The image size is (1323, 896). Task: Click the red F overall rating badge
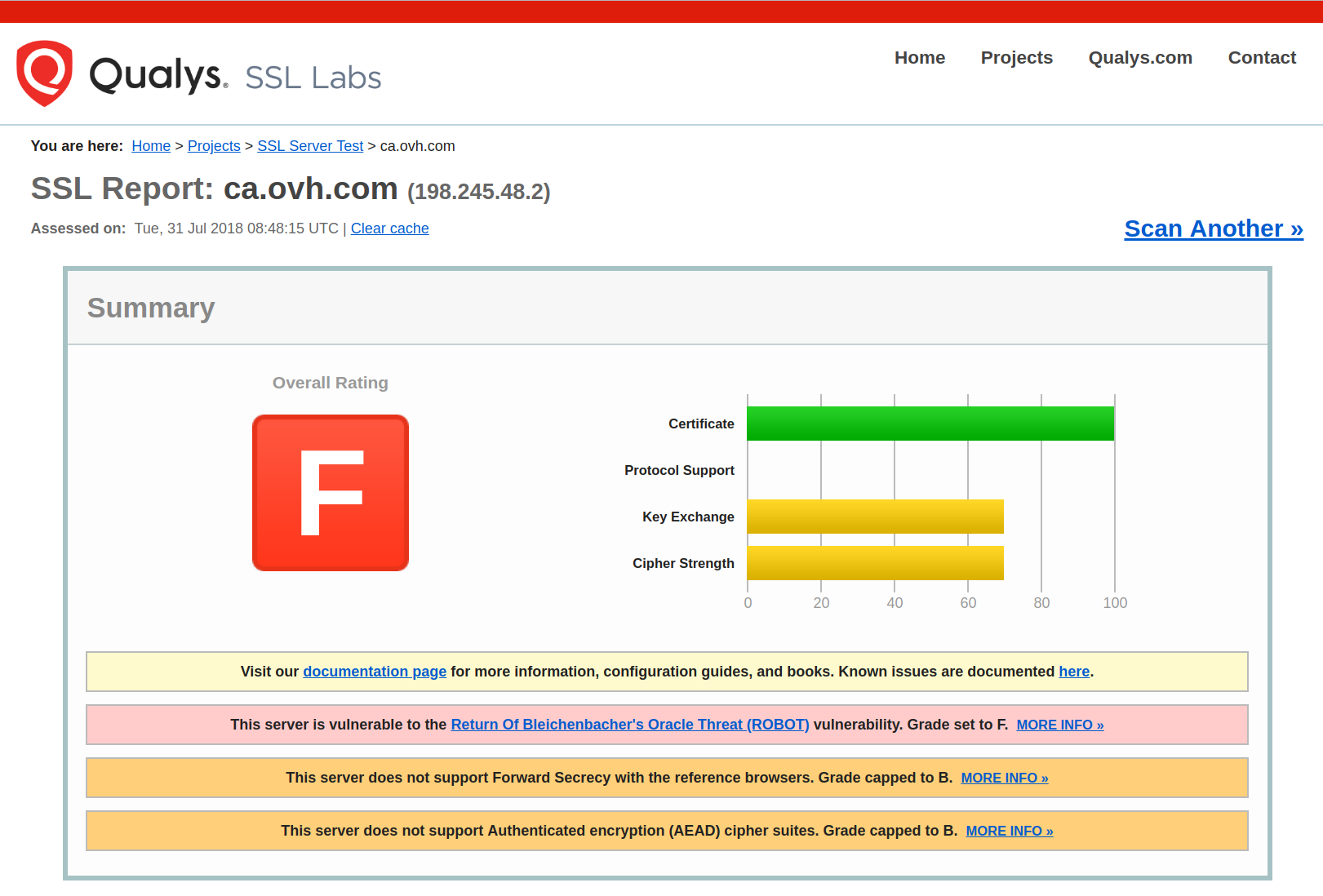click(330, 492)
